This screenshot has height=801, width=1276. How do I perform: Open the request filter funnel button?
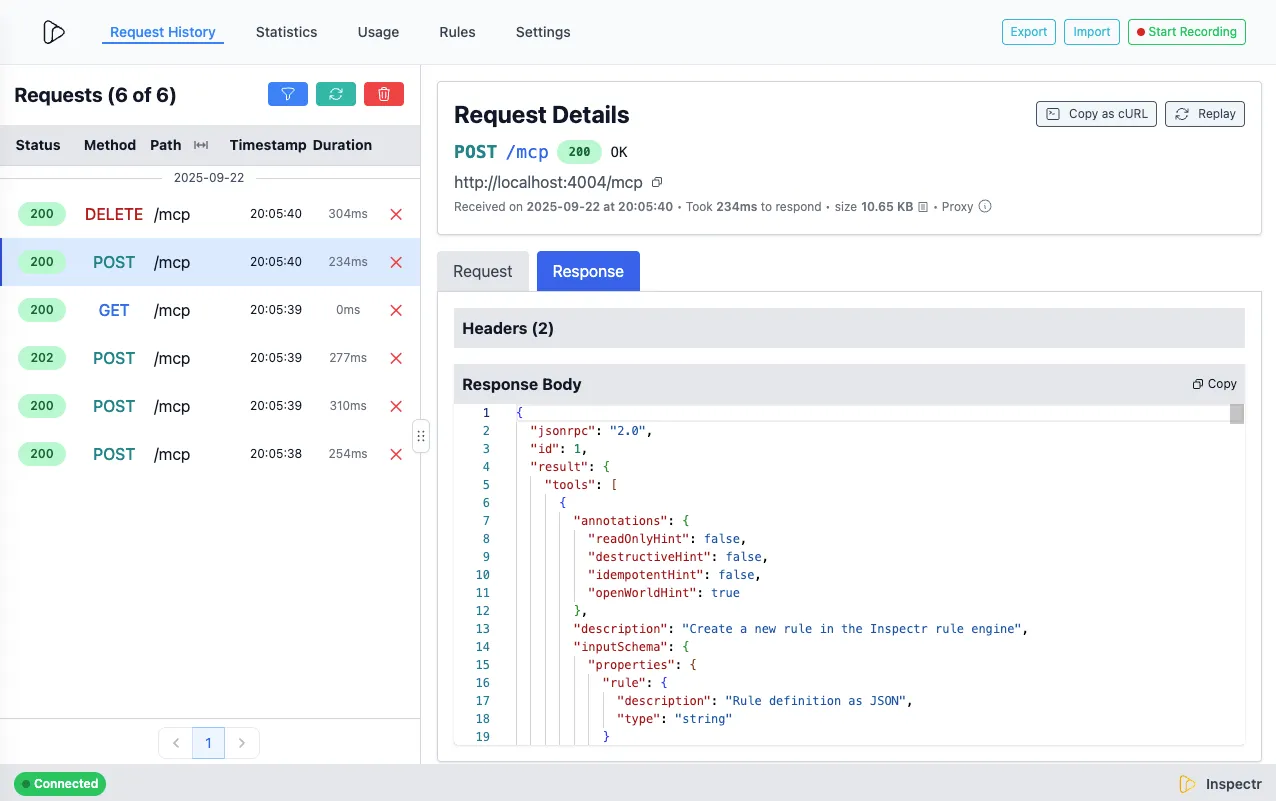coord(288,94)
